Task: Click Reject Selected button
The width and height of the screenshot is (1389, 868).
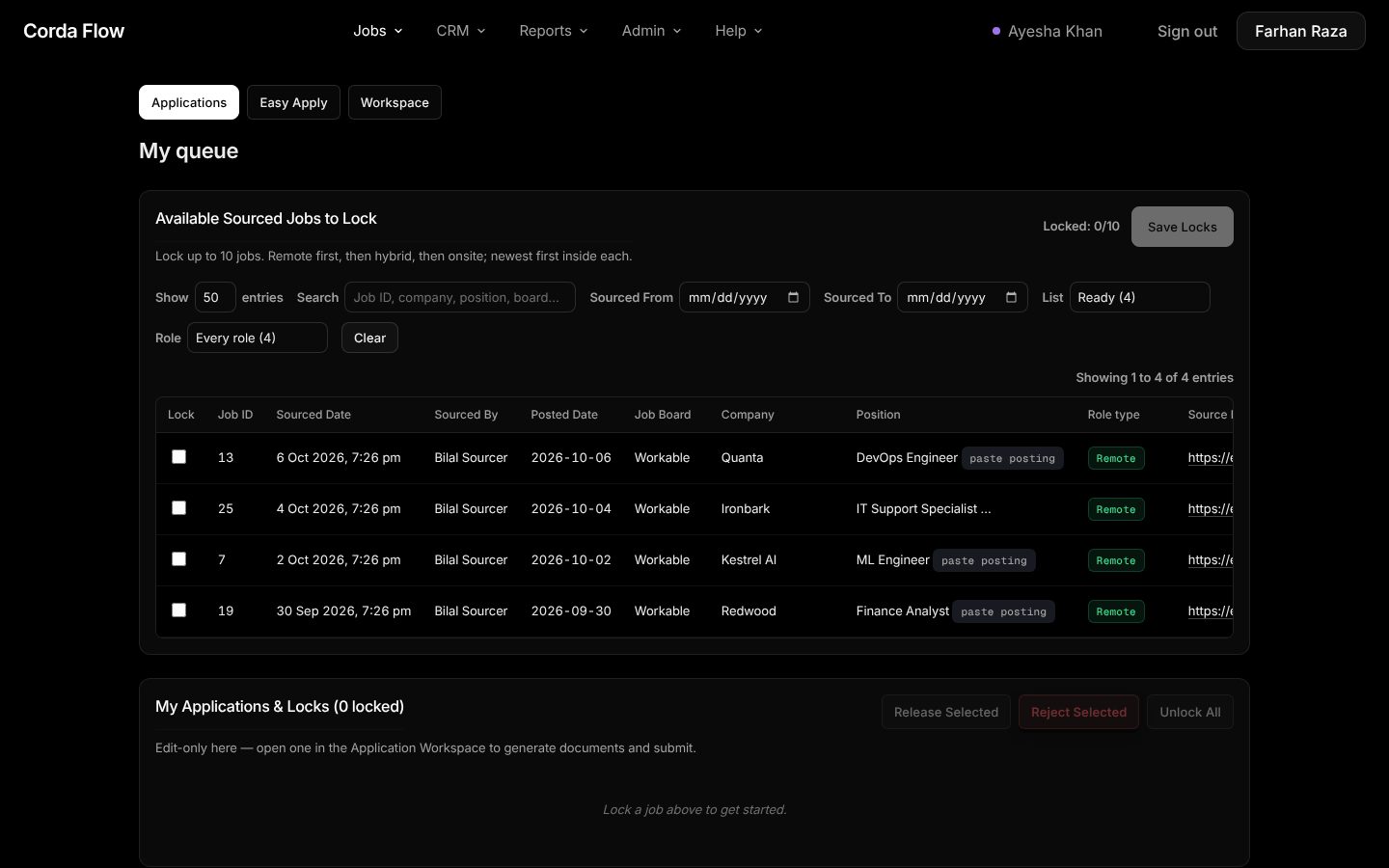Action: click(x=1078, y=712)
